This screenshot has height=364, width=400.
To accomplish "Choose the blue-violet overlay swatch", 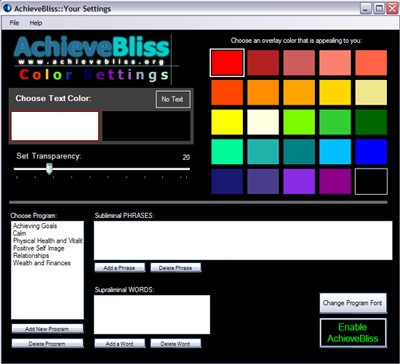I will pyautogui.click(x=299, y=181).
